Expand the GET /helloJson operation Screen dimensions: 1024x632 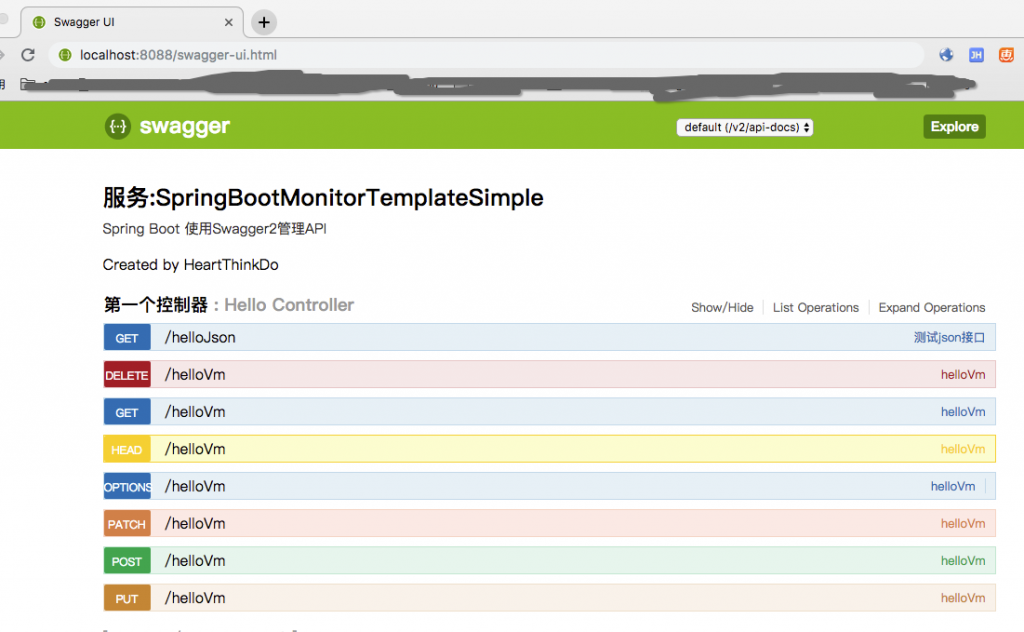pyautogui.click(x=549, y=338)
